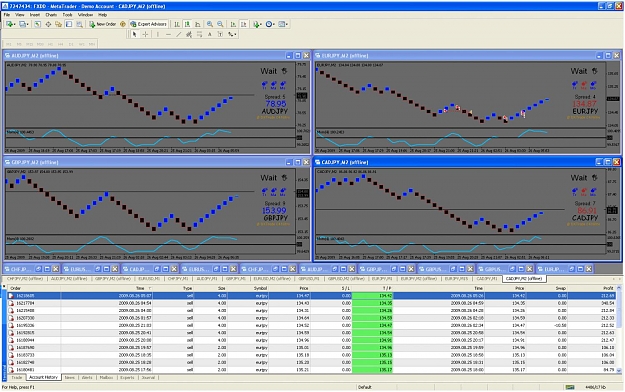Select the Horizontal Line tool
Image resolution: width=625 pixels, height=392 pixels.
click(x=168, y=34)
